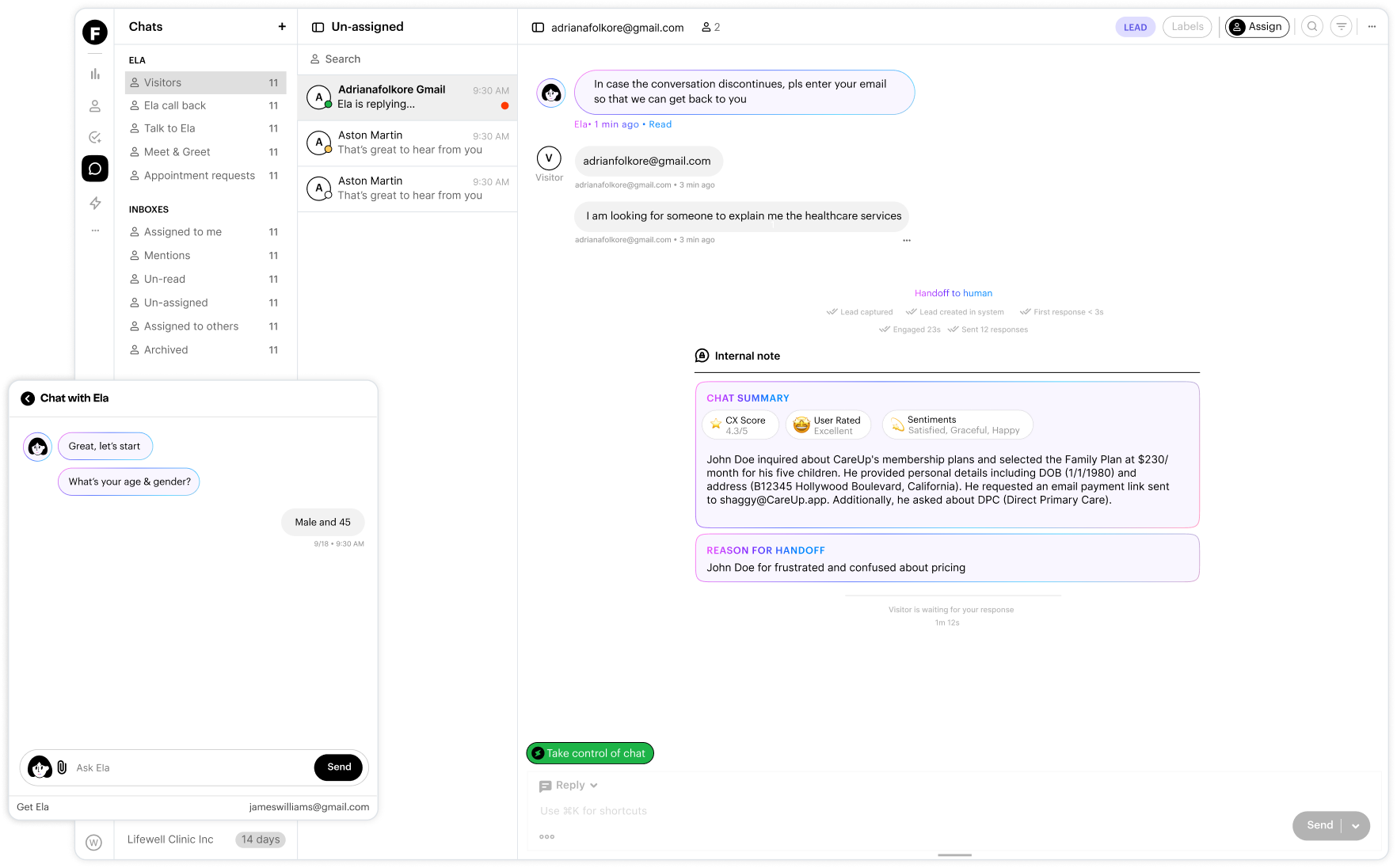Screen dimensions: 1397x868
Task: Click the main reply Send button
Action: coord(1319,825)
